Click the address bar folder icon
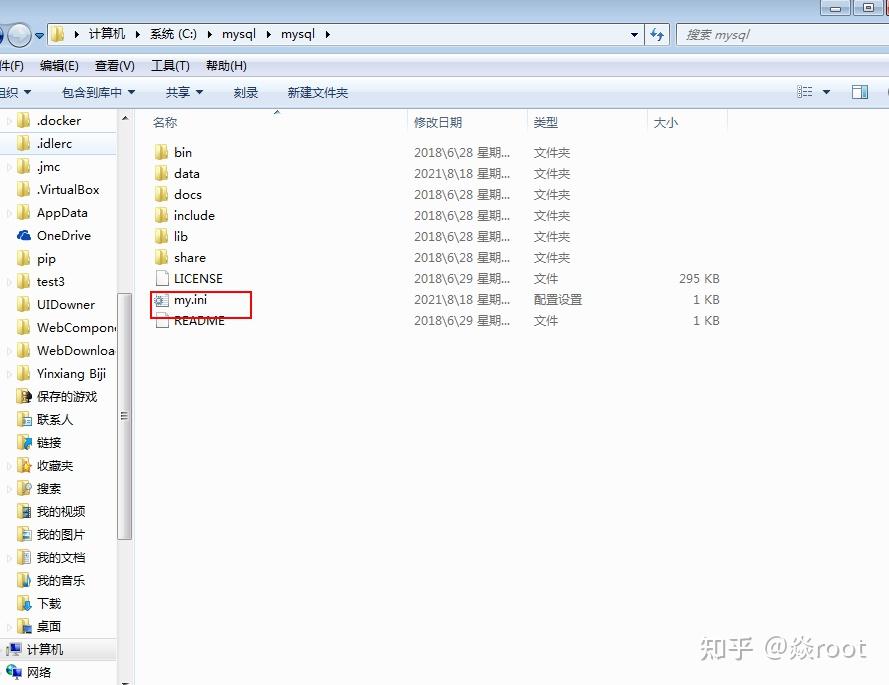Screen dimensions: 889x685 pos(57,34)
